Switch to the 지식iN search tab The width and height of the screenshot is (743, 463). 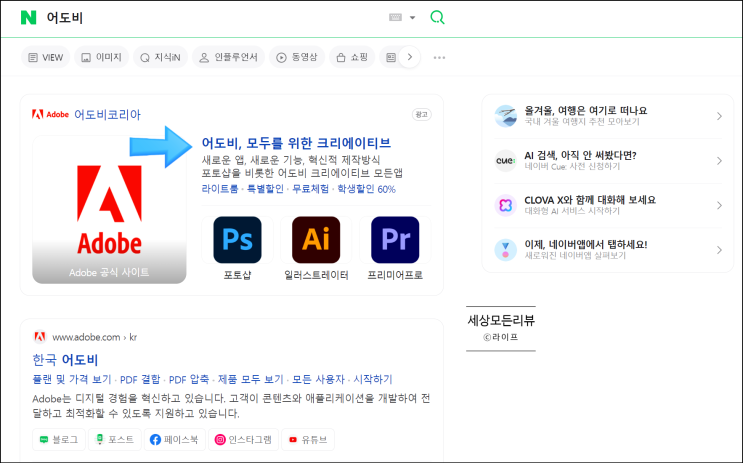(159, 57)
